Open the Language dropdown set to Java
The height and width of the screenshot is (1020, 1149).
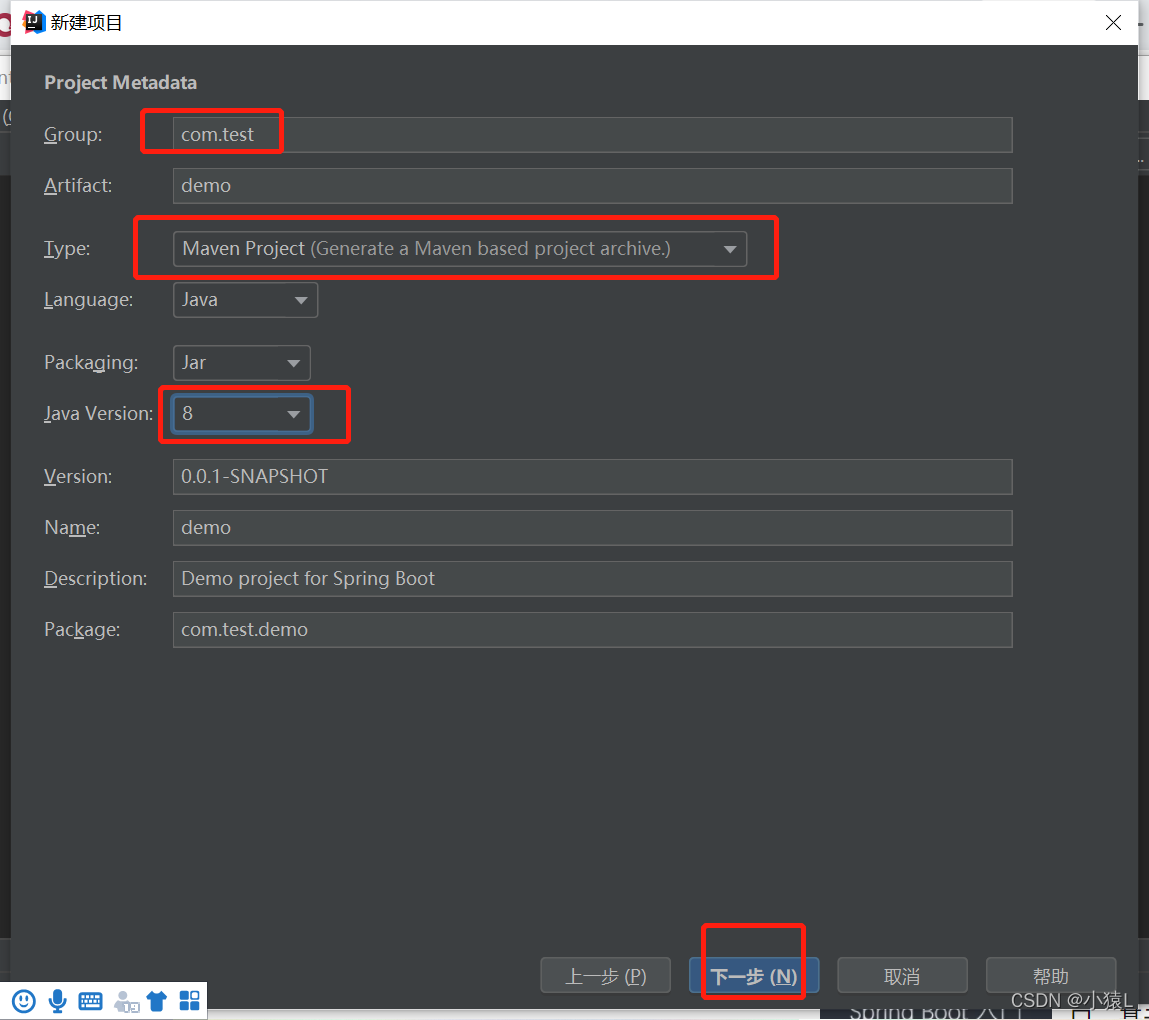[245, 300]
